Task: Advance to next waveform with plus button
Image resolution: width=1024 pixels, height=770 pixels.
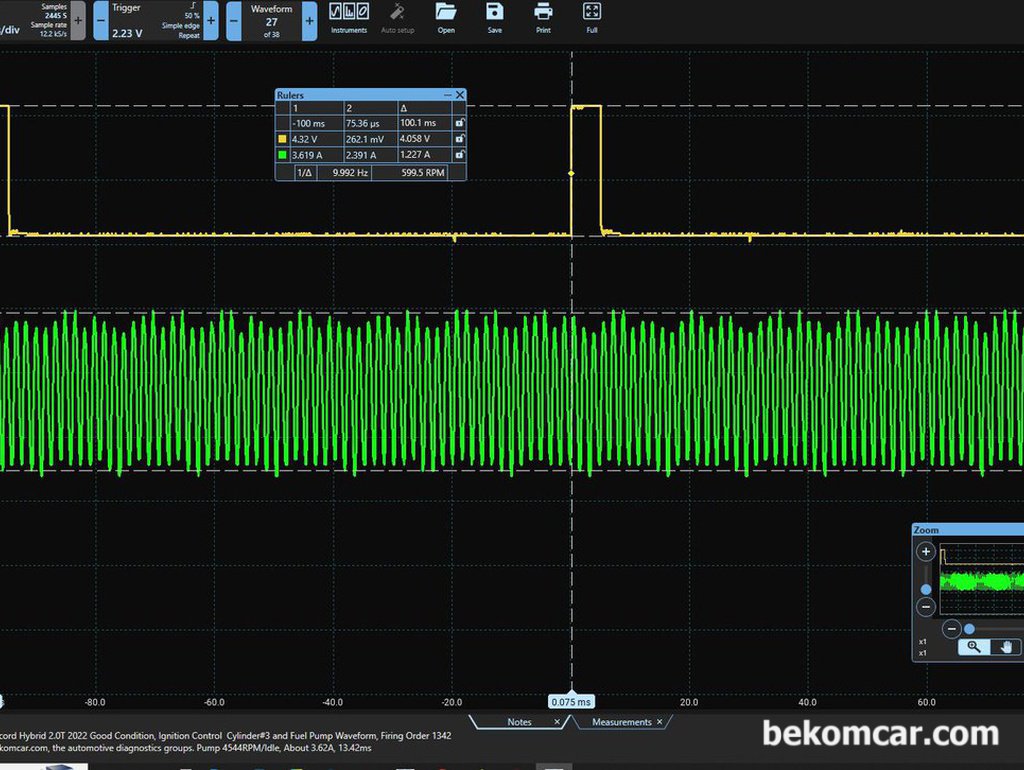Action: point(310,21)
